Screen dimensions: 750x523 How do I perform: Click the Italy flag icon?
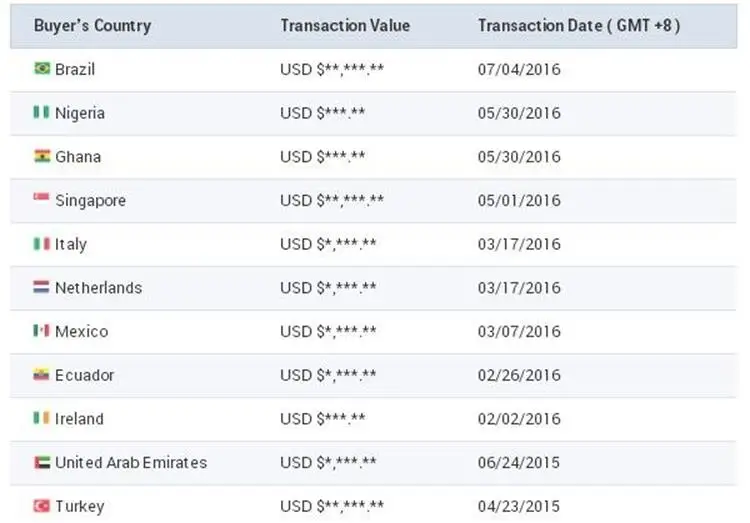42,244
